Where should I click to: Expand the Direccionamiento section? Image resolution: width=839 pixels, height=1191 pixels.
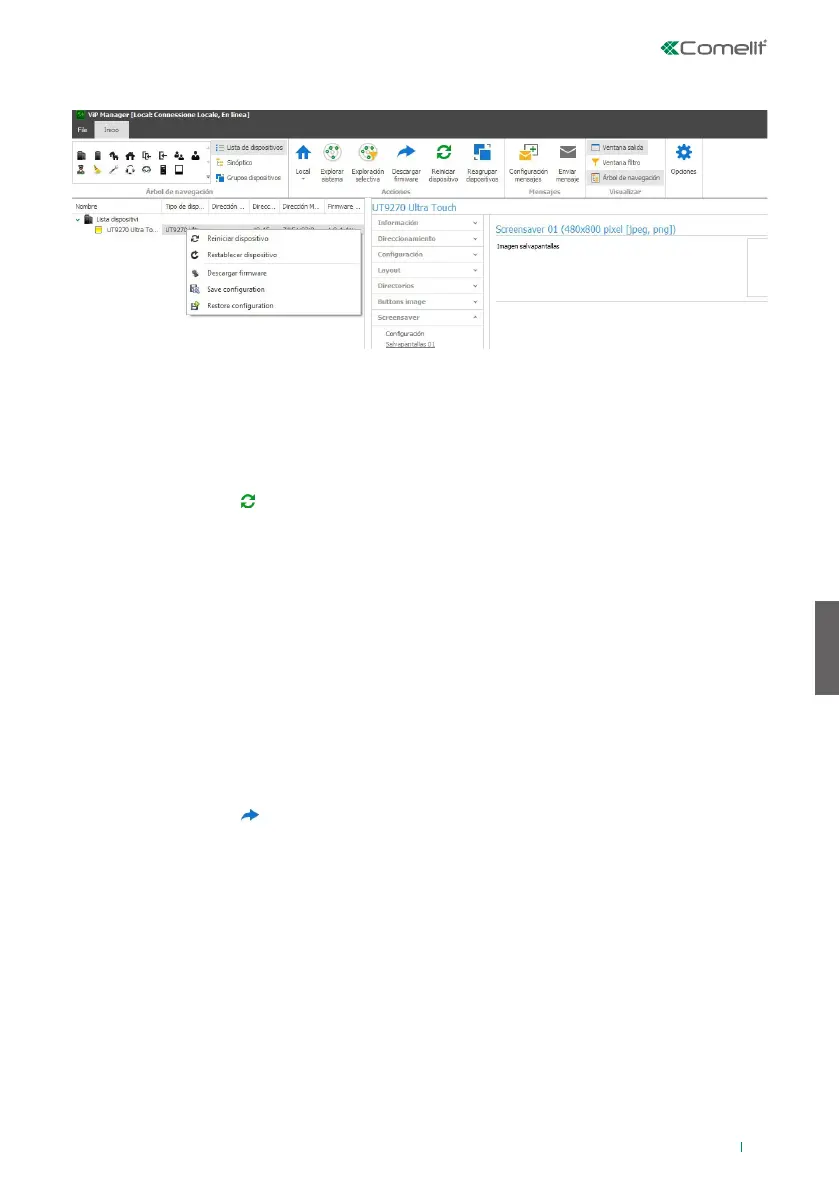[427, 239]
